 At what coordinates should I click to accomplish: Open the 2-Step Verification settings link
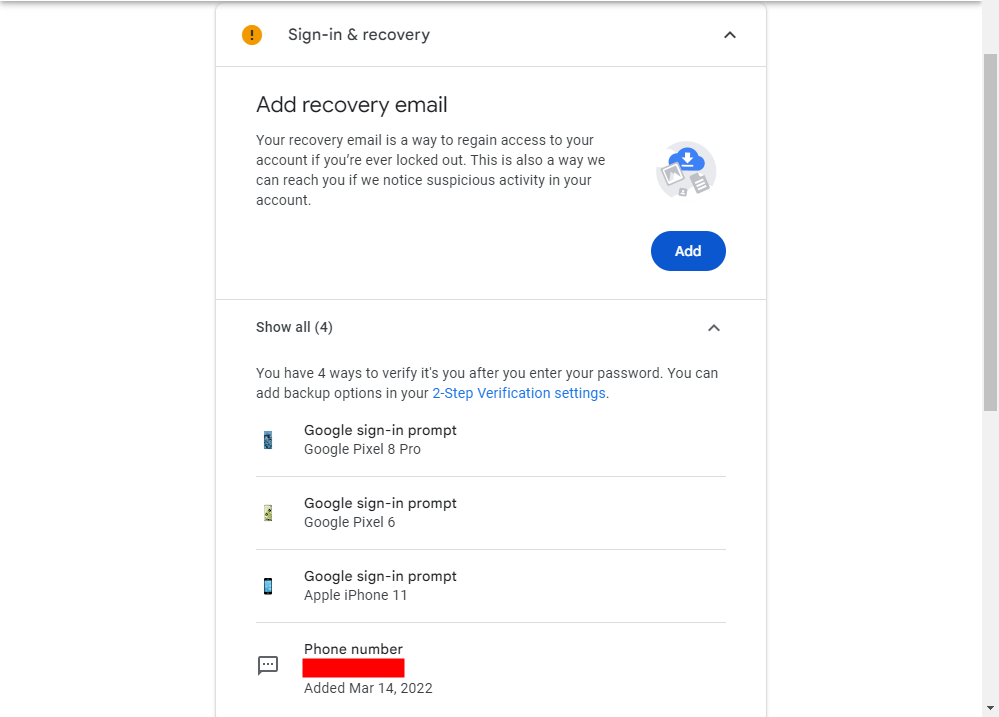(x=519, y=393)
